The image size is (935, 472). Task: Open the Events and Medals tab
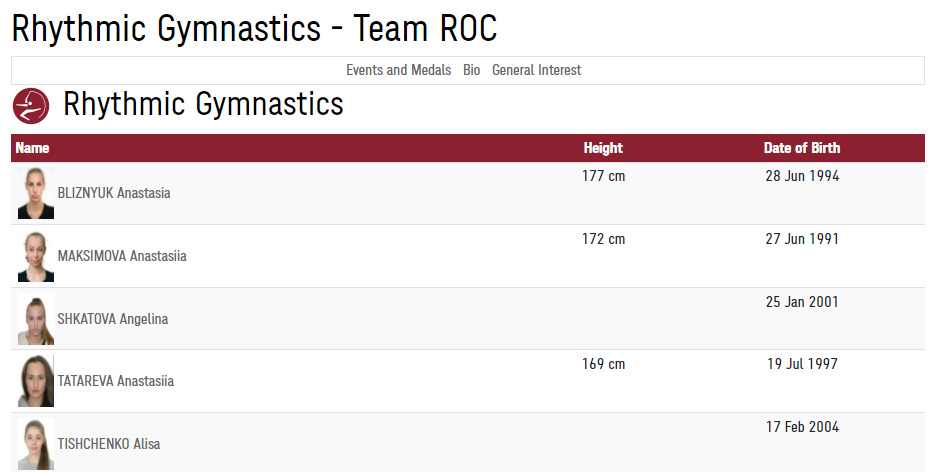click(x=398, y=70)
